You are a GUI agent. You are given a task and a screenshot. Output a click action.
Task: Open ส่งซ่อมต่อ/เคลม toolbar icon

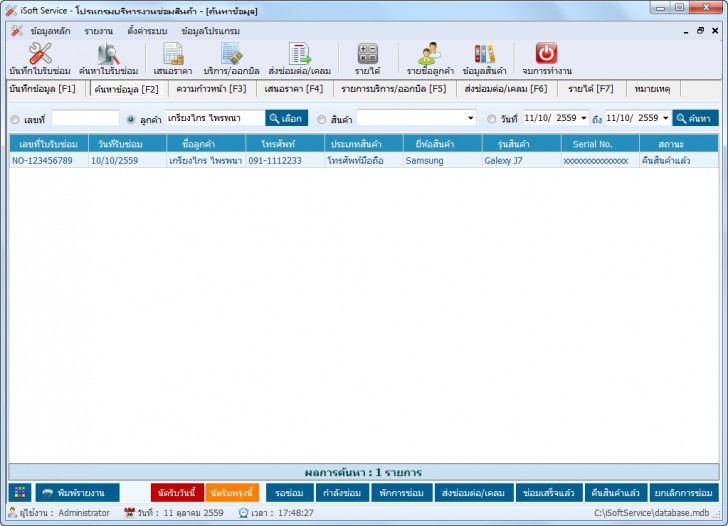click(x=299, y=53)
